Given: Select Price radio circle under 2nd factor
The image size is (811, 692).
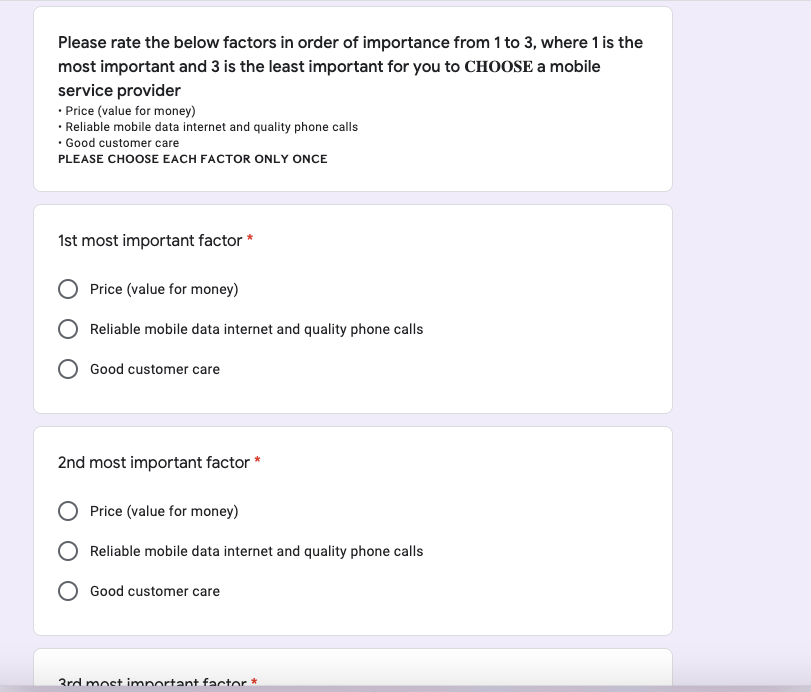Looking at the screenshot, I should [x=68, y=511].
